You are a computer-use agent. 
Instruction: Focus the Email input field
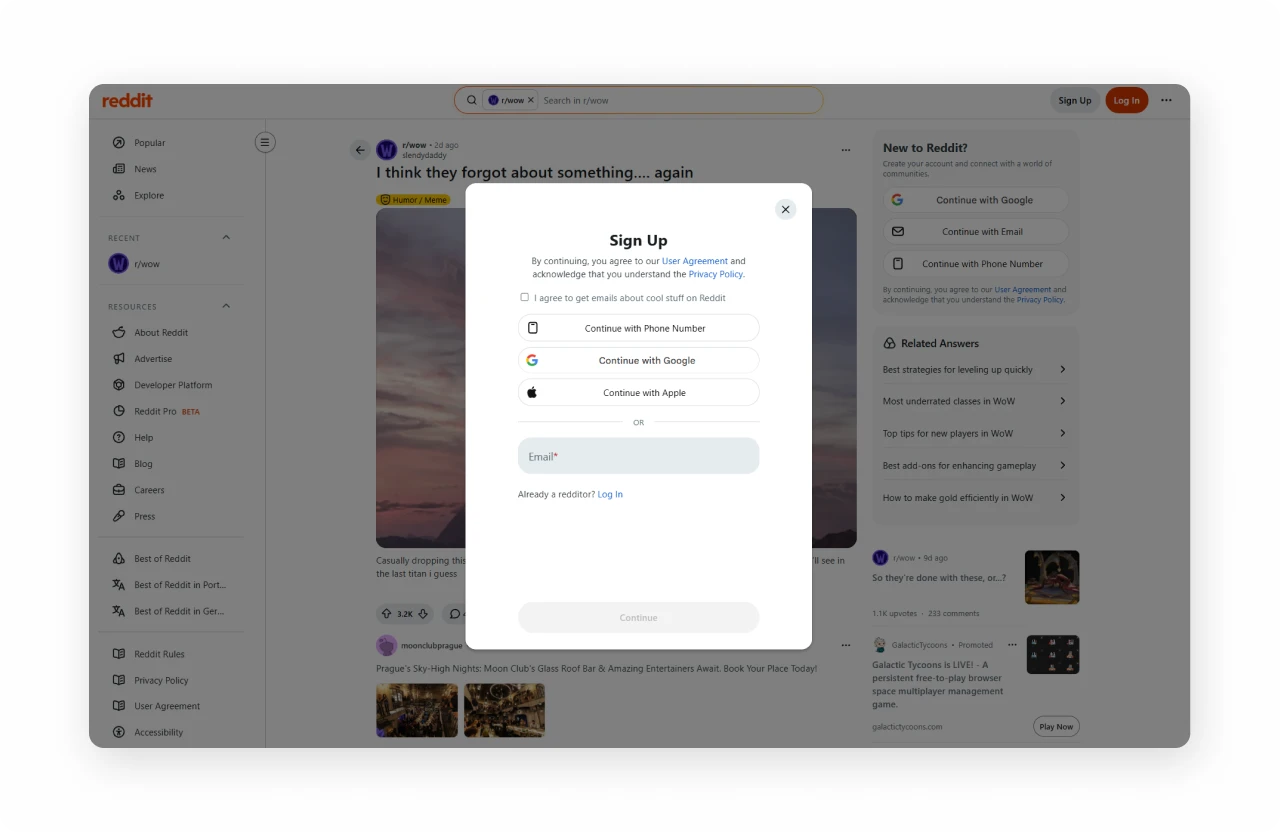(x=638, y=456)
